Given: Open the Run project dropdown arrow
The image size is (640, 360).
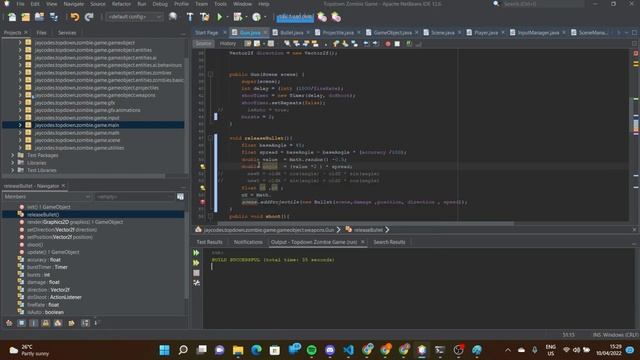Looking at the screenshot, I should pyautogui.click(x=227, y=17).
